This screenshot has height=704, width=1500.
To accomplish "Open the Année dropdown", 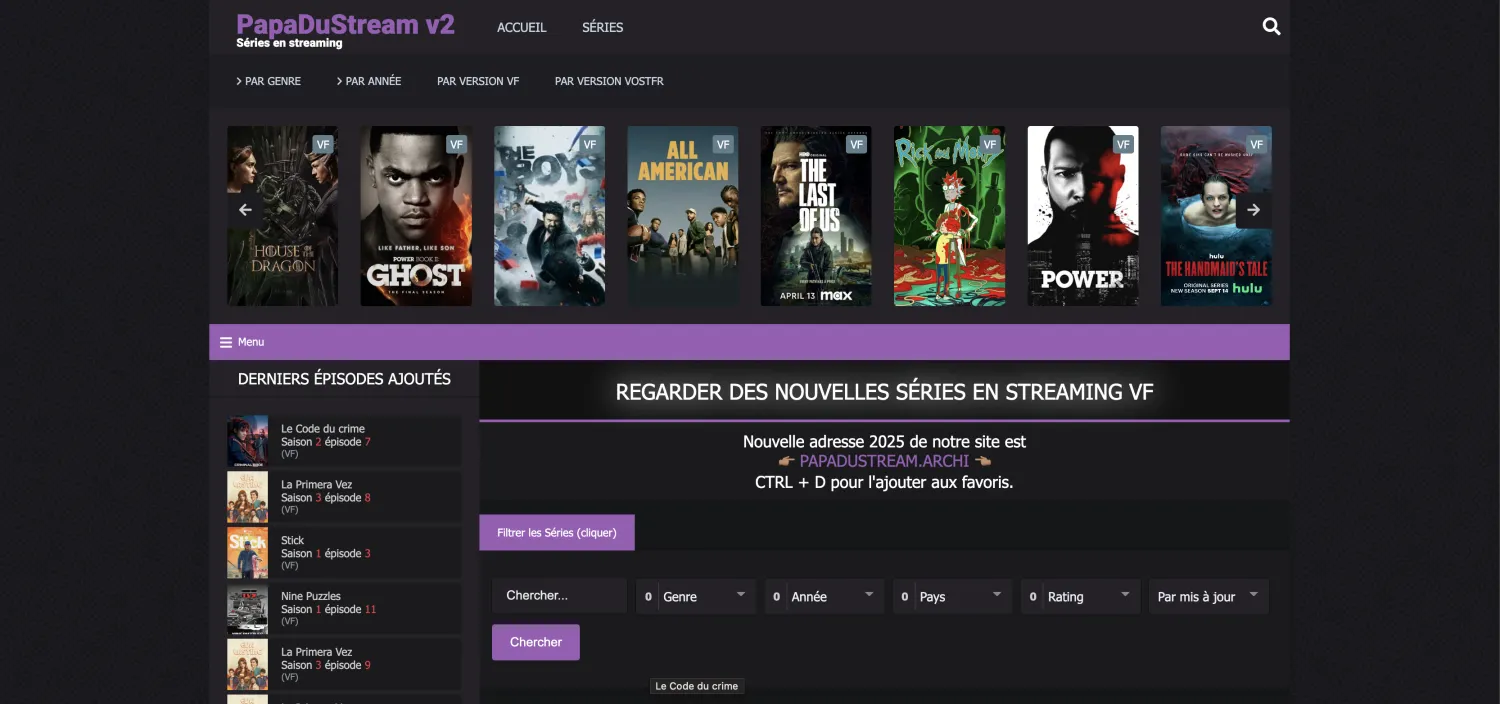I will pos(824,596).
